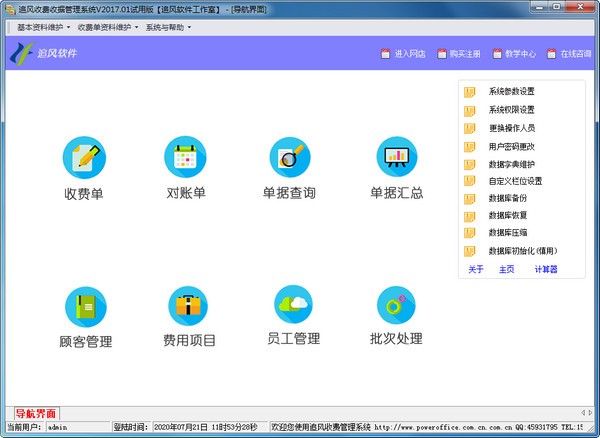Open the 计算器 link
Image resolution: width=600 pixels, height=438 pixels.
545,269
